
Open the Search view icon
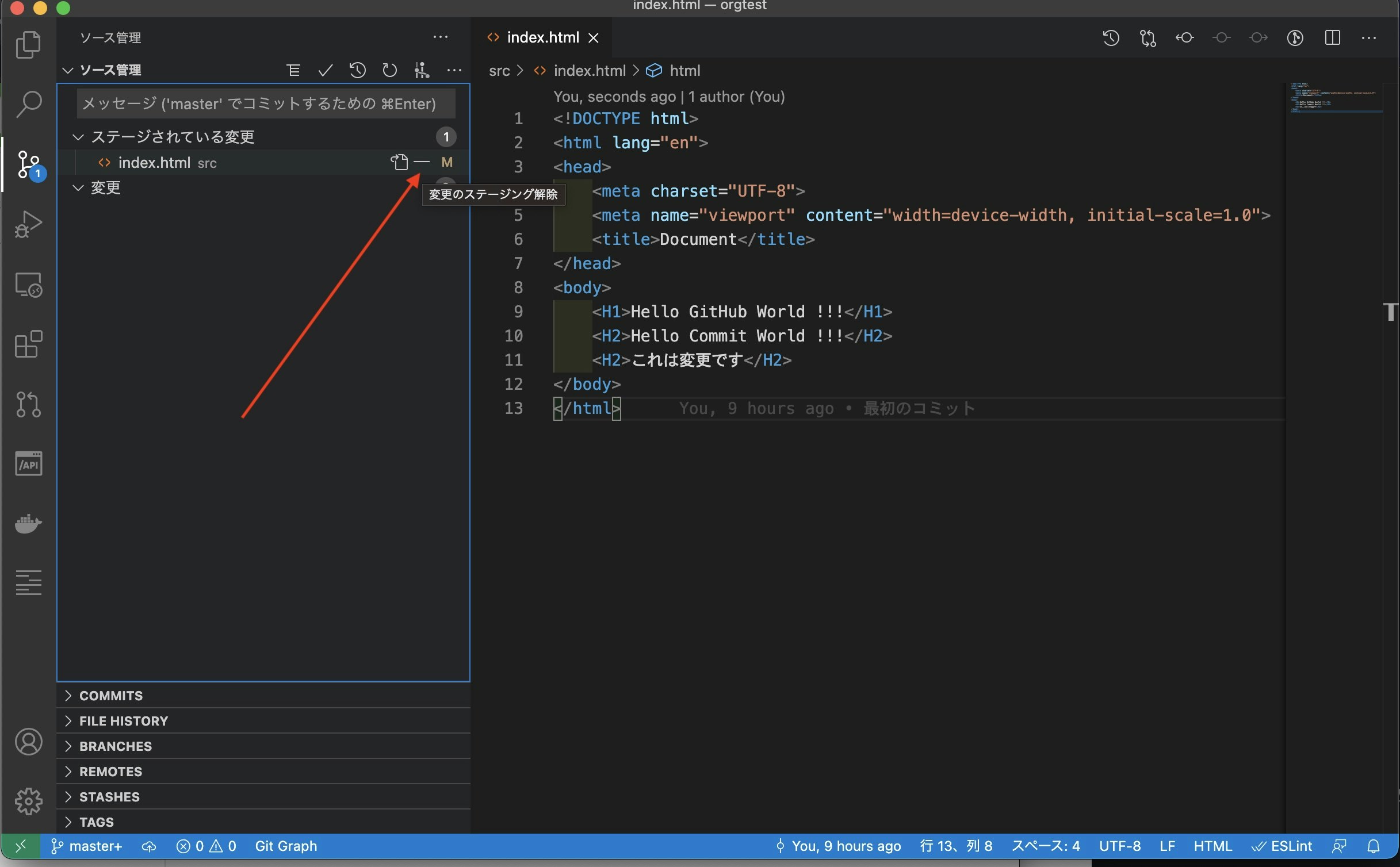click(x=28, y=104)
